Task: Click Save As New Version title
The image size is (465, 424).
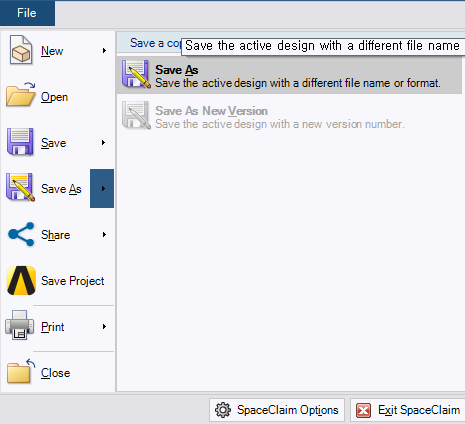Action: click(x=211, y=111)
